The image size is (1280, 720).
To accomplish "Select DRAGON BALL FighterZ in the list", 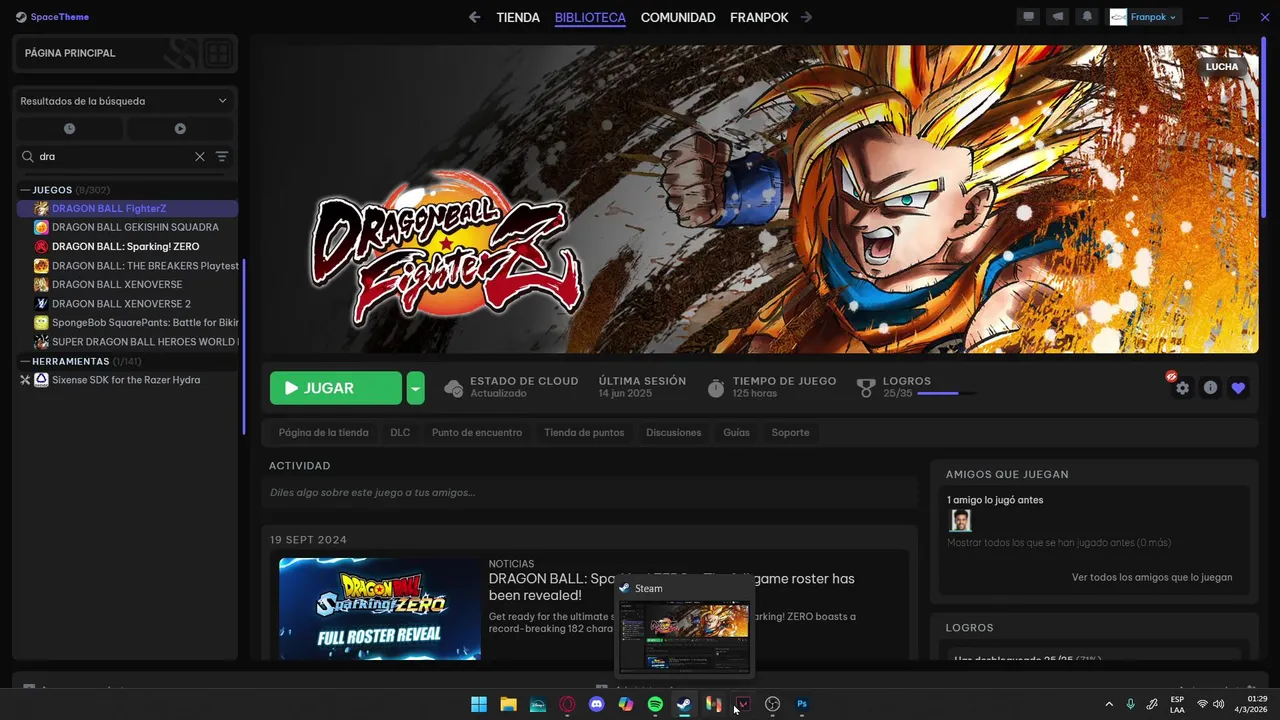I will [x=127, y=208].
